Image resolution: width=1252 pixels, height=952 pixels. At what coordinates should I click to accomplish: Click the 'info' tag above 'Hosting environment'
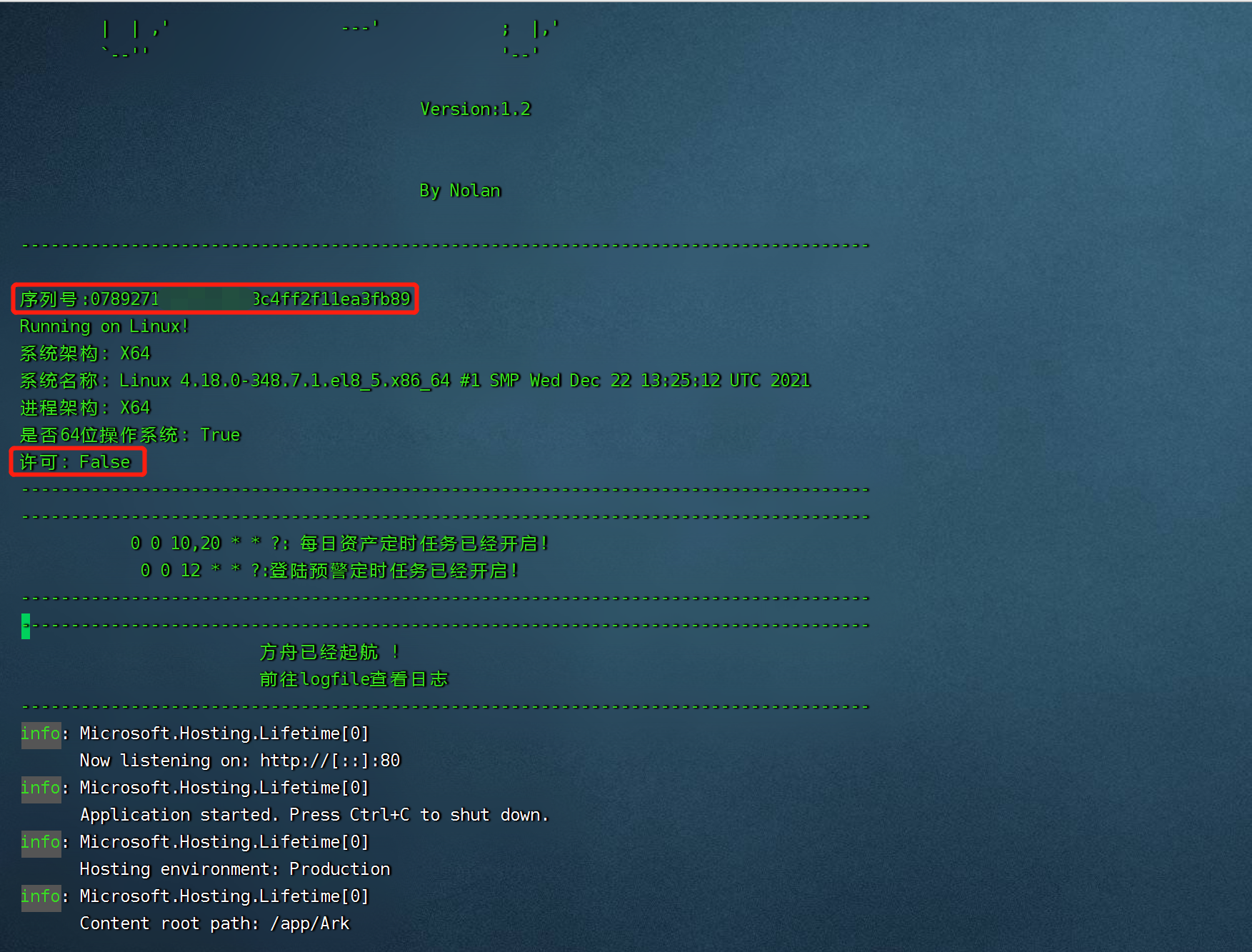coord(41,842)
